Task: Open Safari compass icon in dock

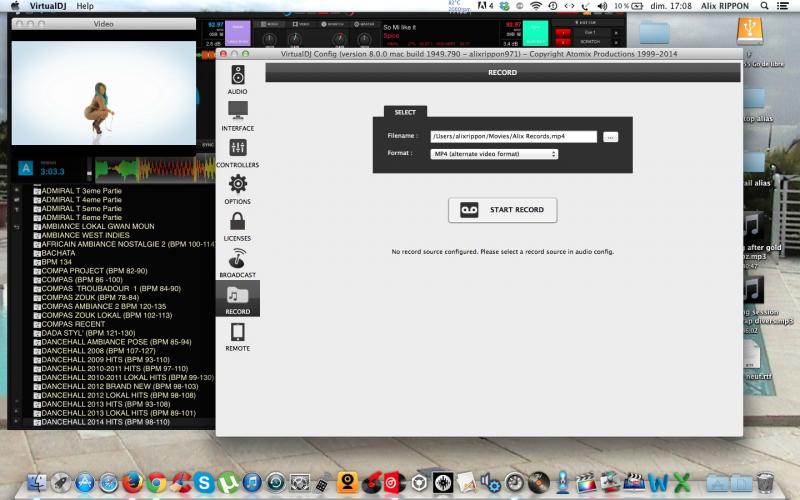Action: coord(109,482)
